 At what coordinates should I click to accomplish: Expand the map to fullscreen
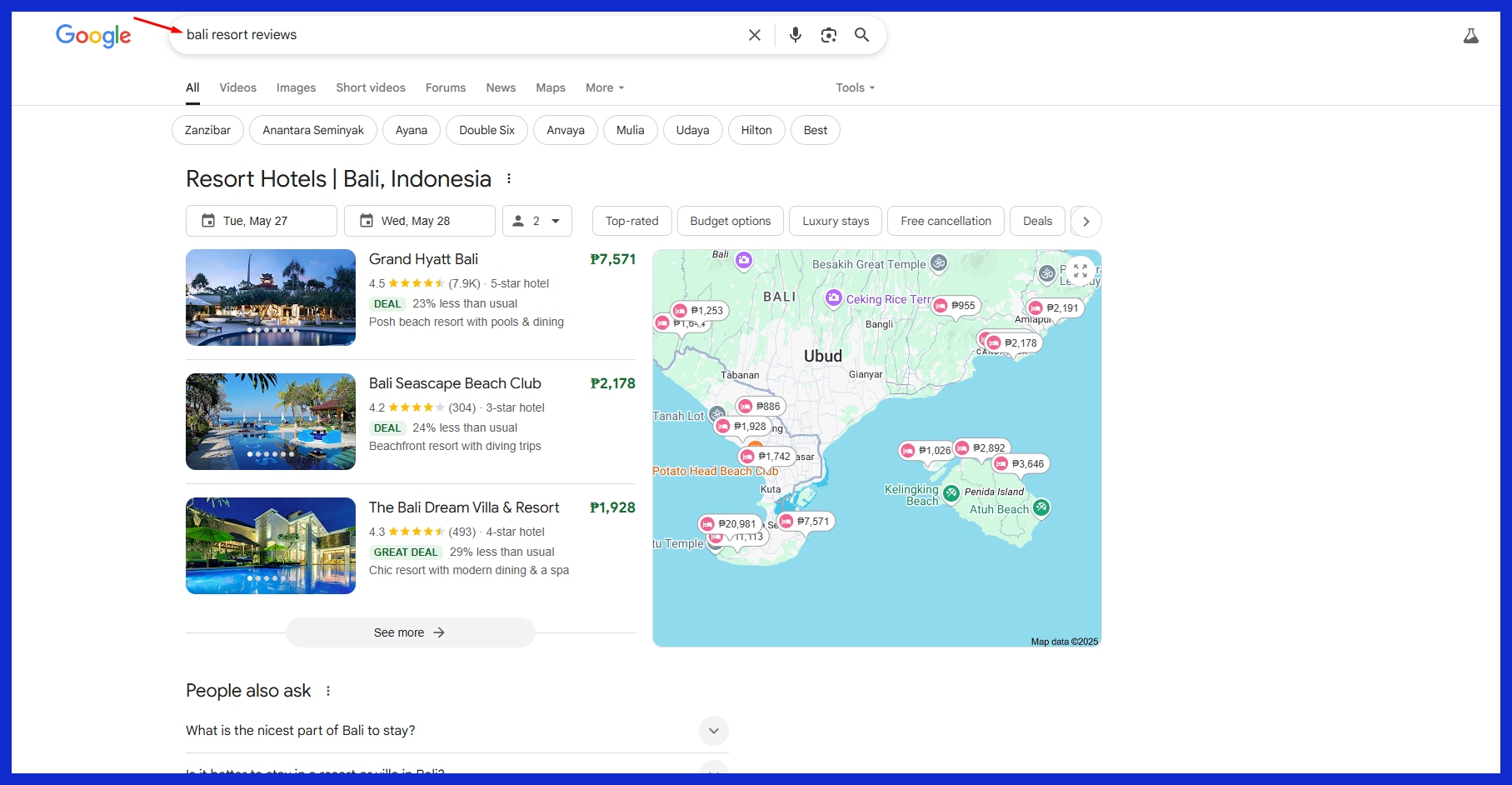click(x=1080, y=271)
